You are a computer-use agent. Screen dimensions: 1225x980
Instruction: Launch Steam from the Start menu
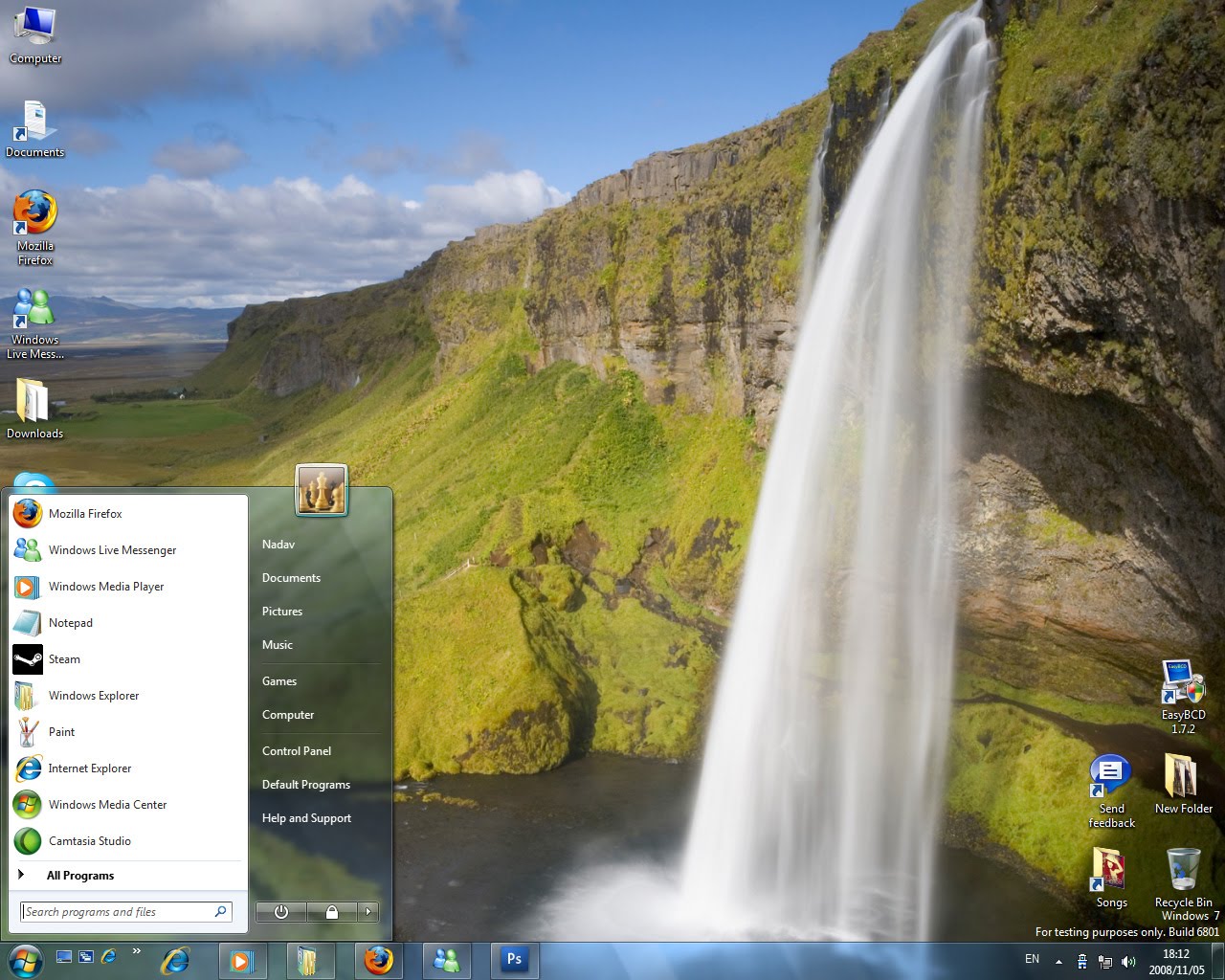pos(128,659)
